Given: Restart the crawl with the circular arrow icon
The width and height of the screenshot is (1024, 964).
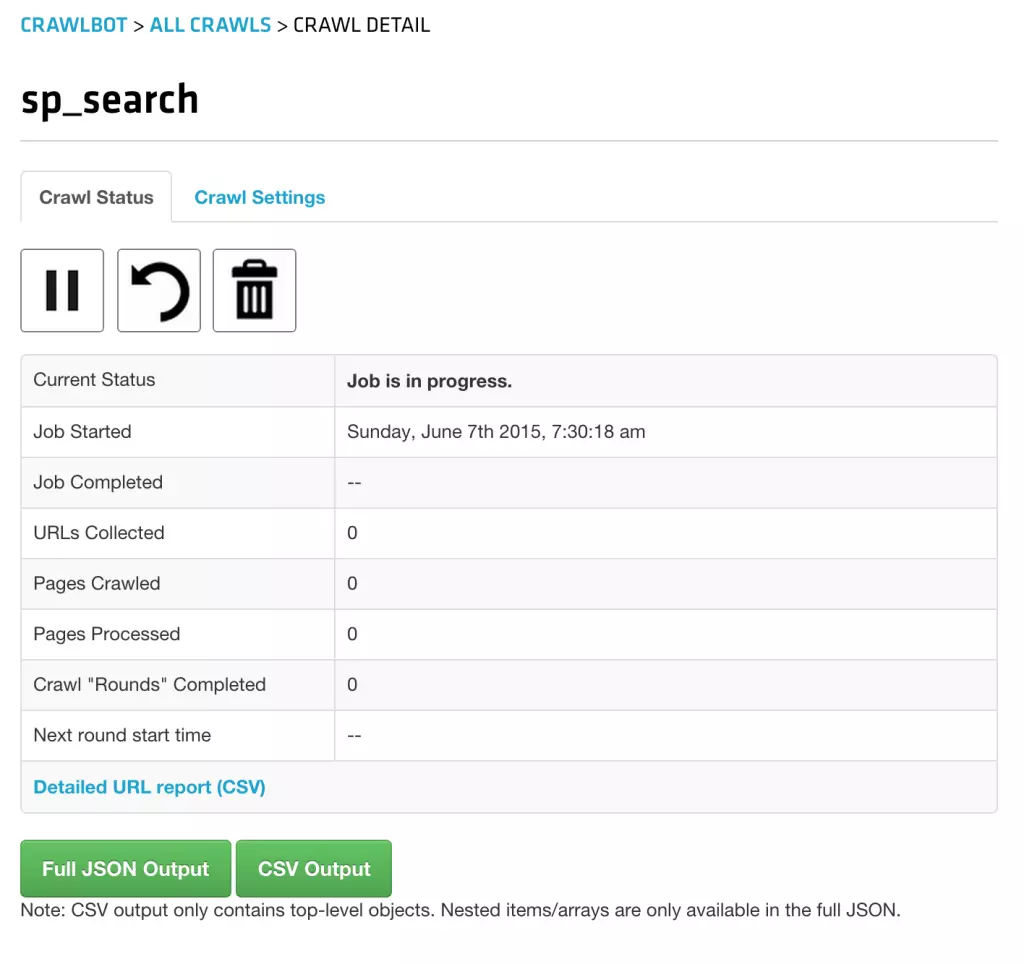Looking at the screenshot, I should click(159, 290).
